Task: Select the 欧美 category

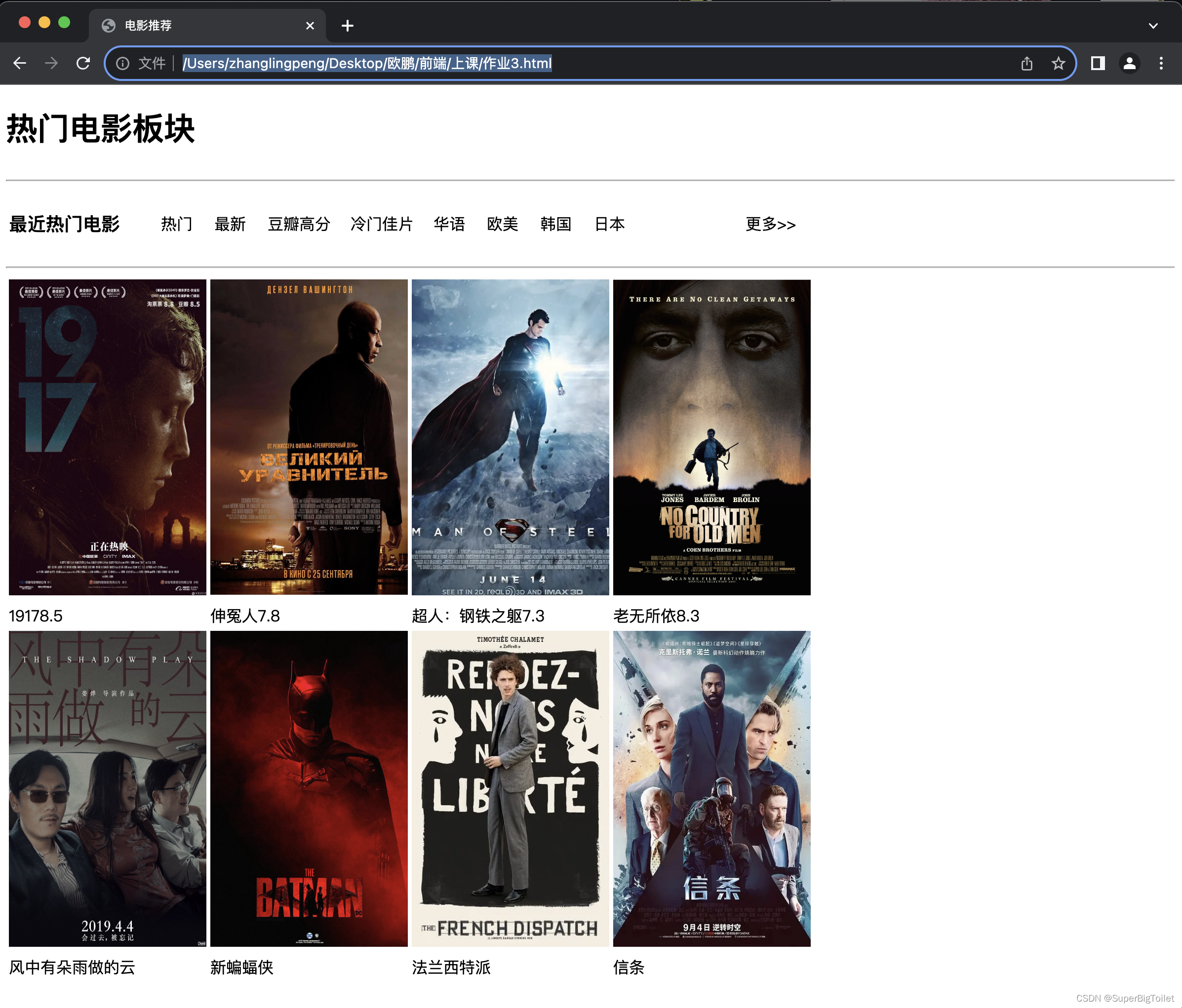Action: pos(503,224)
